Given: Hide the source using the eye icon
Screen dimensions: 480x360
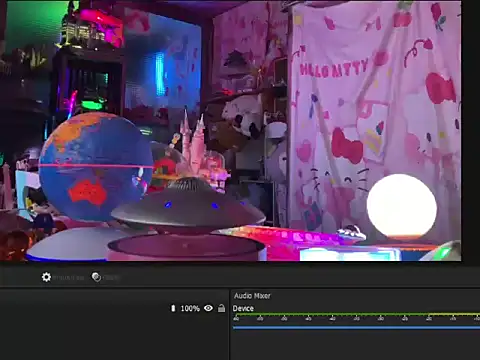Looking at the screenshot, I should coord(208,308).
